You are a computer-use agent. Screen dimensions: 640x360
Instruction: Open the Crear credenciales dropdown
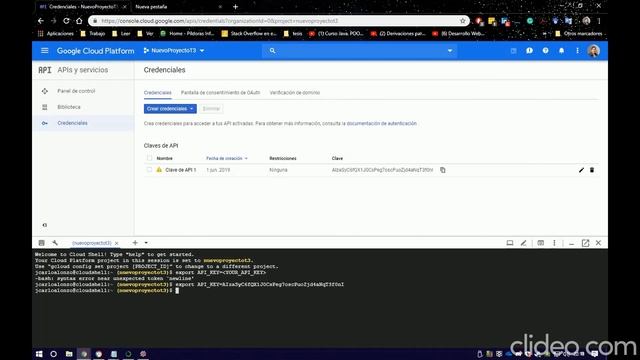coord(170,109)
